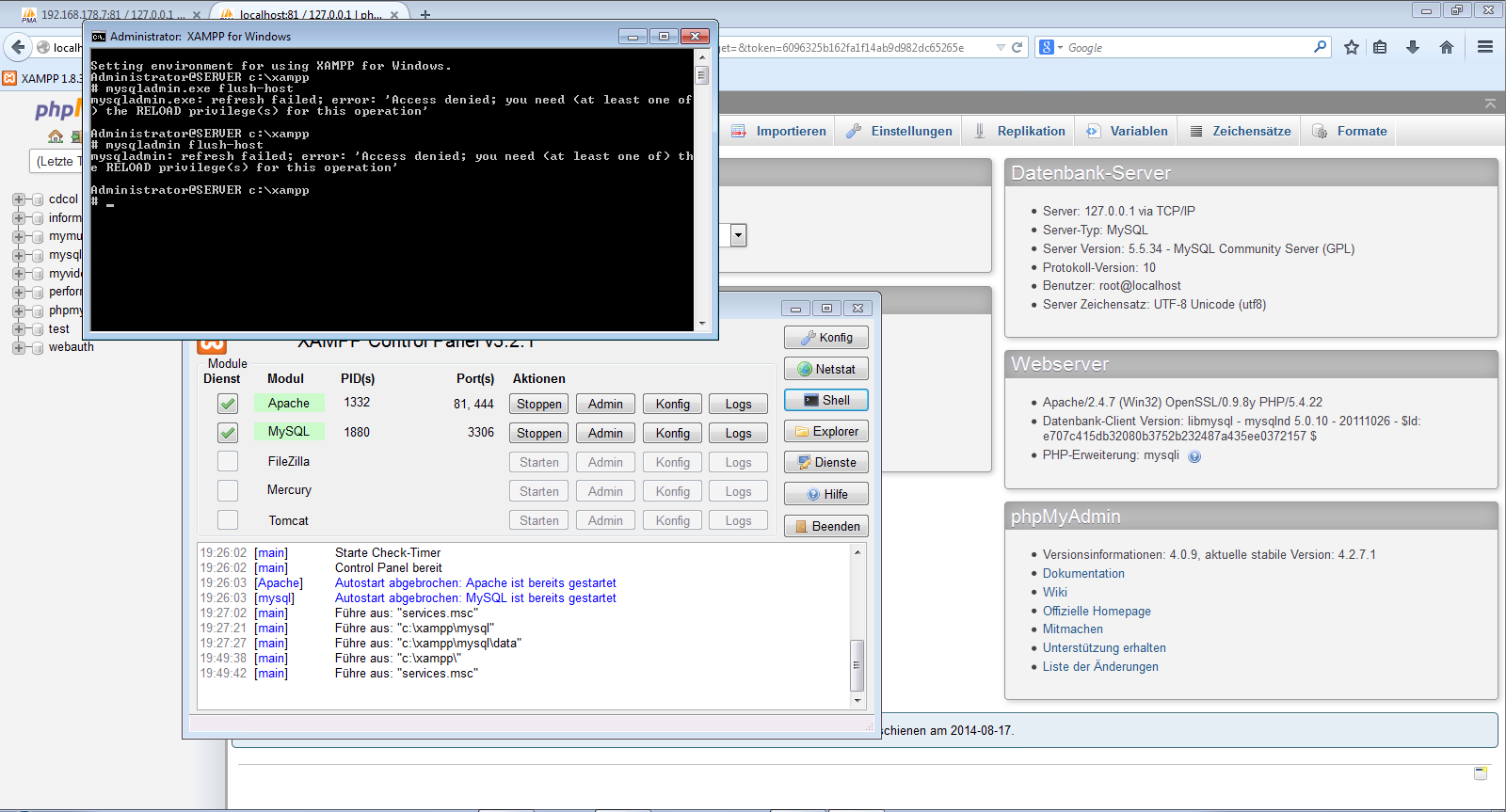Image resolution: width=1506 pixels, height=812 pixels.
Task: Click the help icon beside PHP-Erweiterung mysqli
Action: point(1194,456)
